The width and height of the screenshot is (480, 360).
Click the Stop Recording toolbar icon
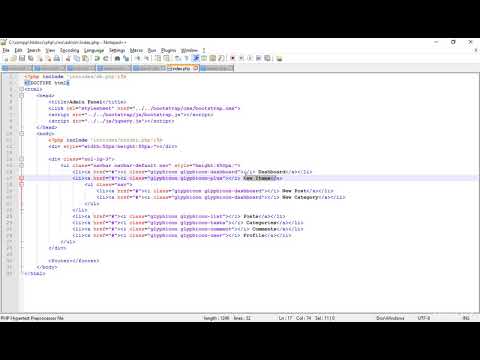pyautogui.click(x=241, y=58)
